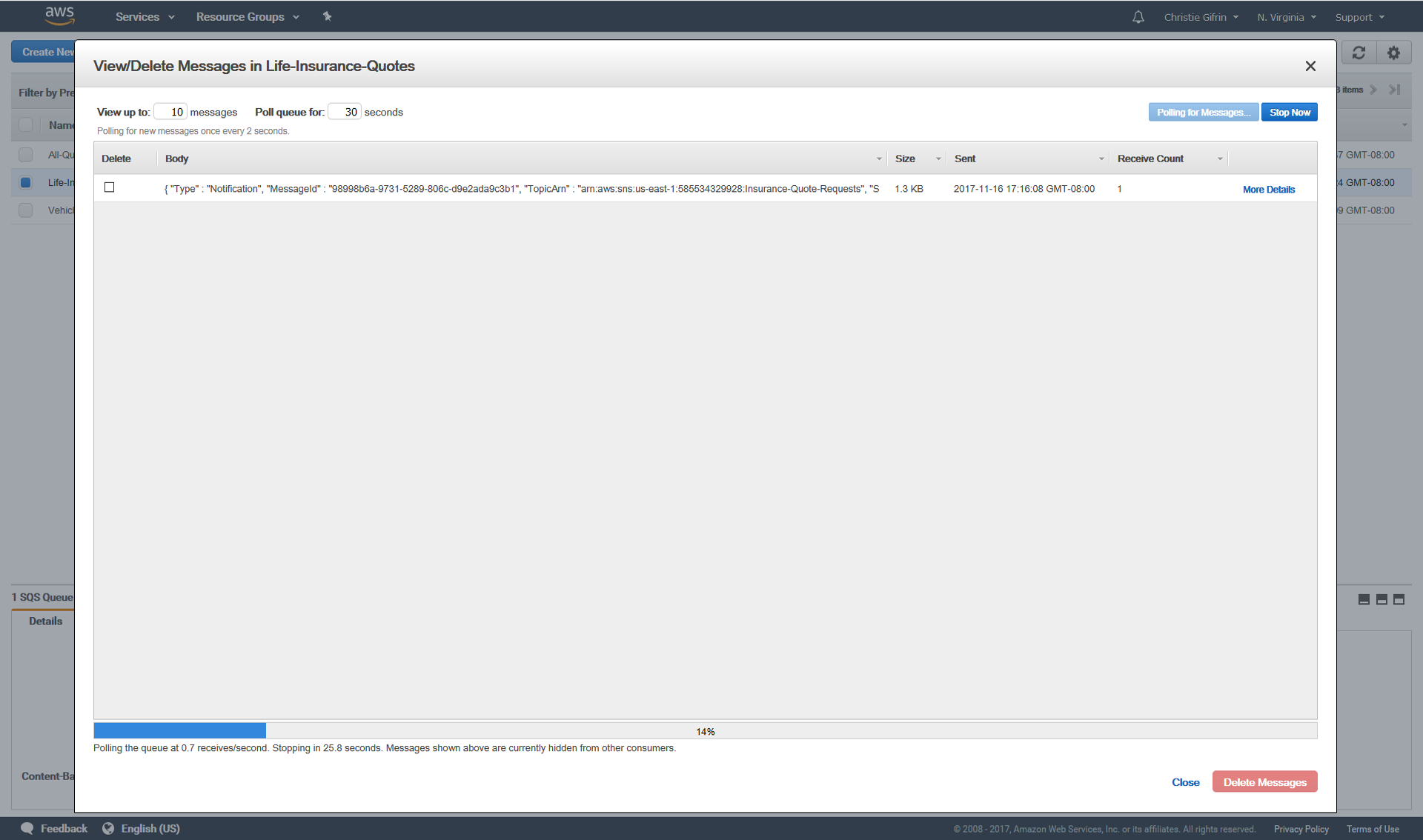Open the Receive Count column dropdown arrow

point(1220,159)
